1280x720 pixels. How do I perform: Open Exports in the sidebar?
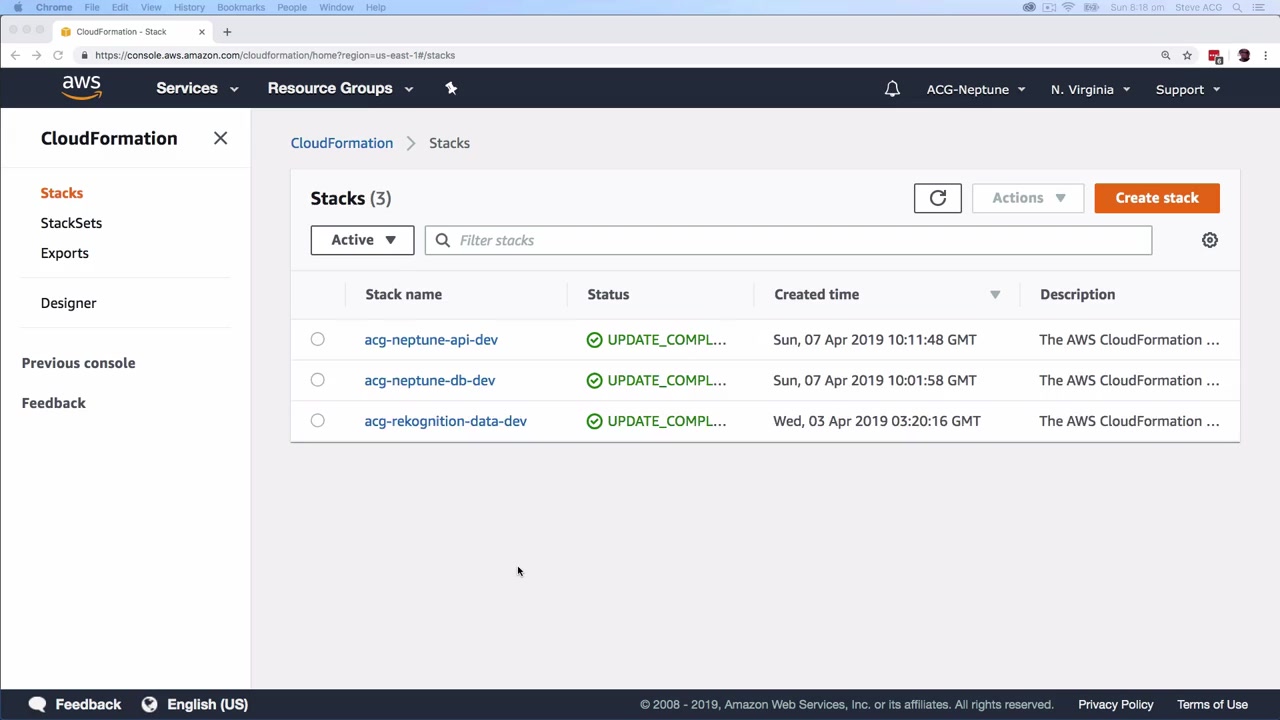pos(65,253)
